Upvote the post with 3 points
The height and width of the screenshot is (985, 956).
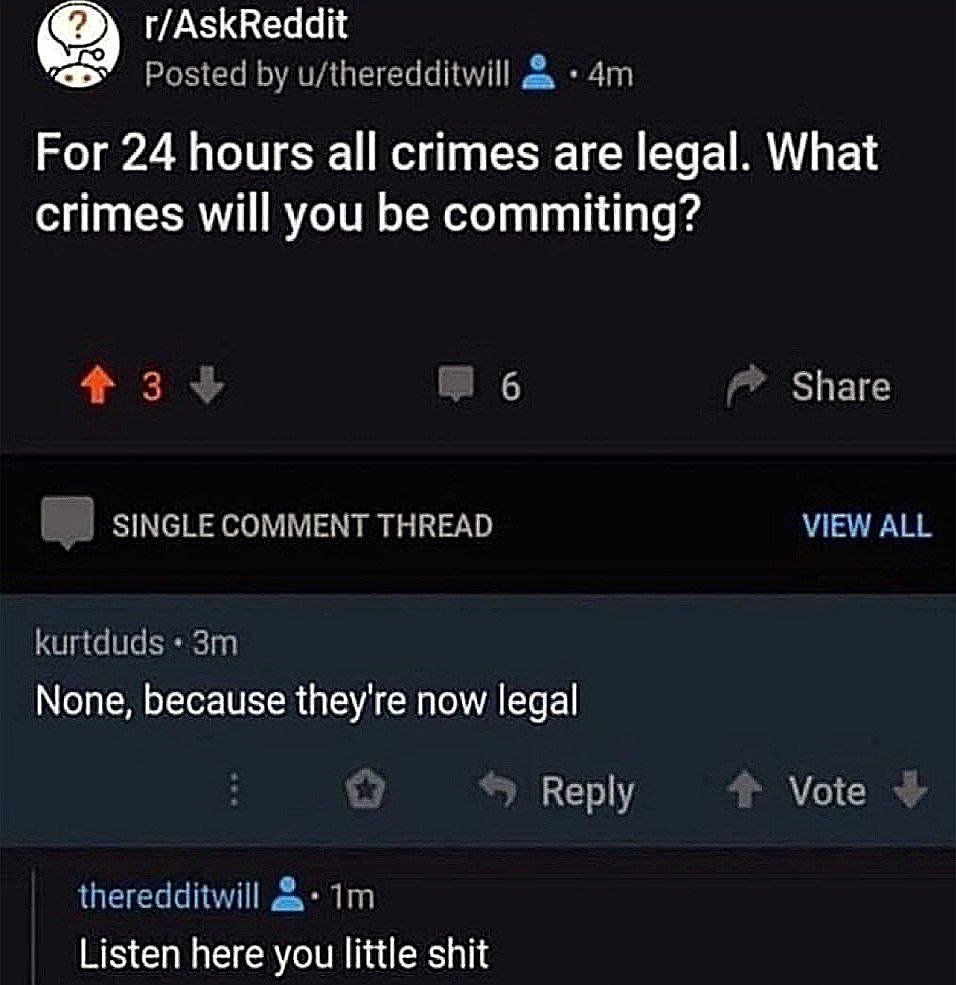point(97,384)
